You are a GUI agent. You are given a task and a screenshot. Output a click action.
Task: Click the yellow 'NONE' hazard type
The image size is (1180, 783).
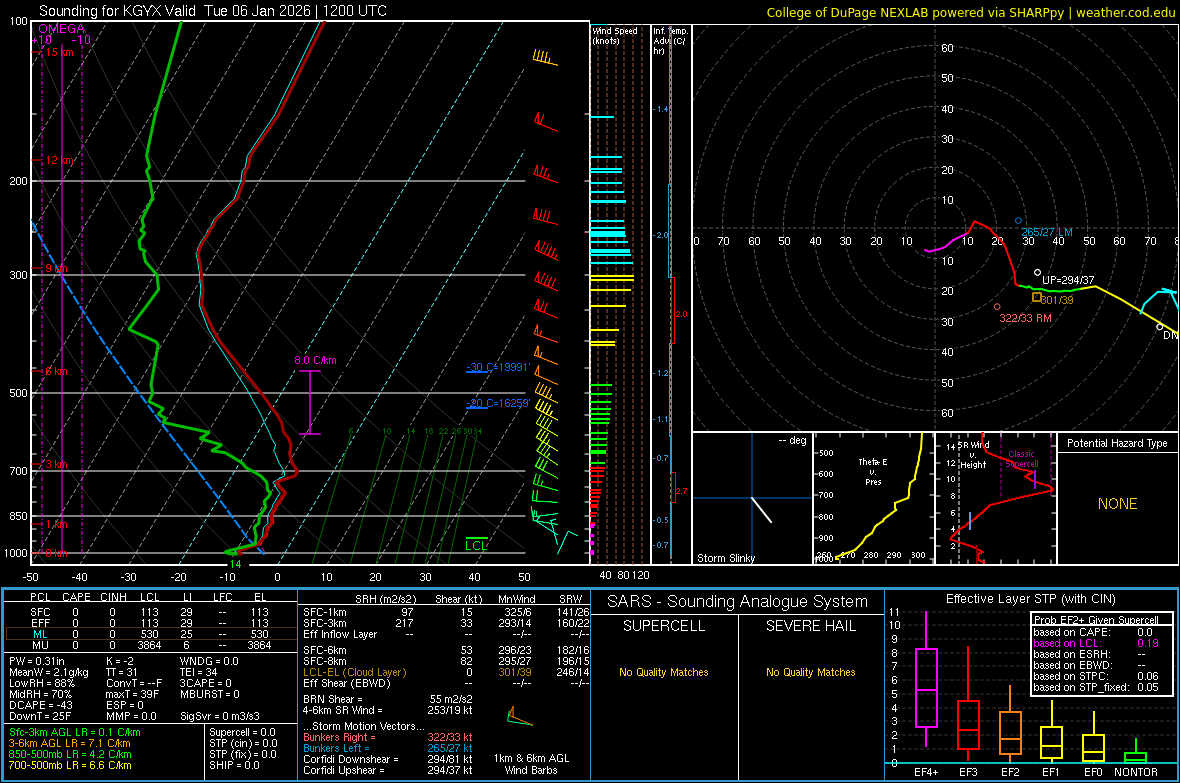tap(1117, 504)
